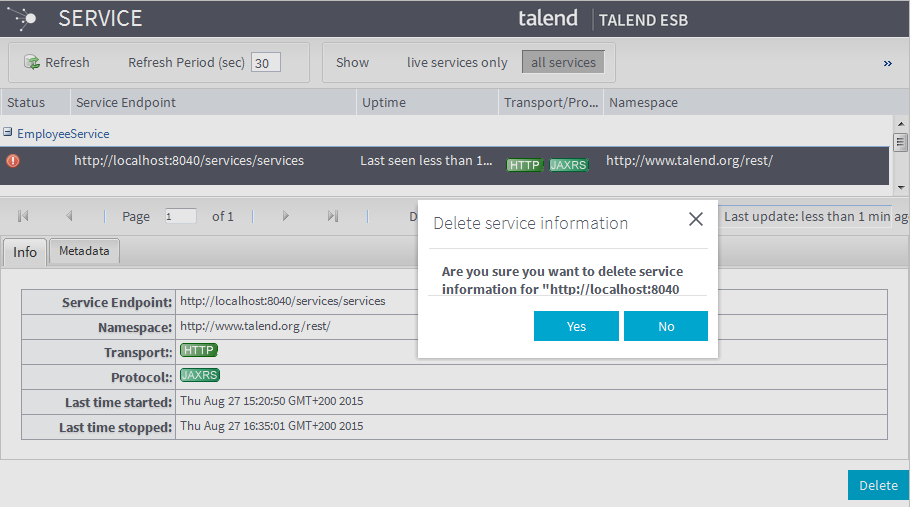Image resolution: width=910 pixels, height=507 pixels.
Task: Click the Last update status text
Action: pos(815,216)
